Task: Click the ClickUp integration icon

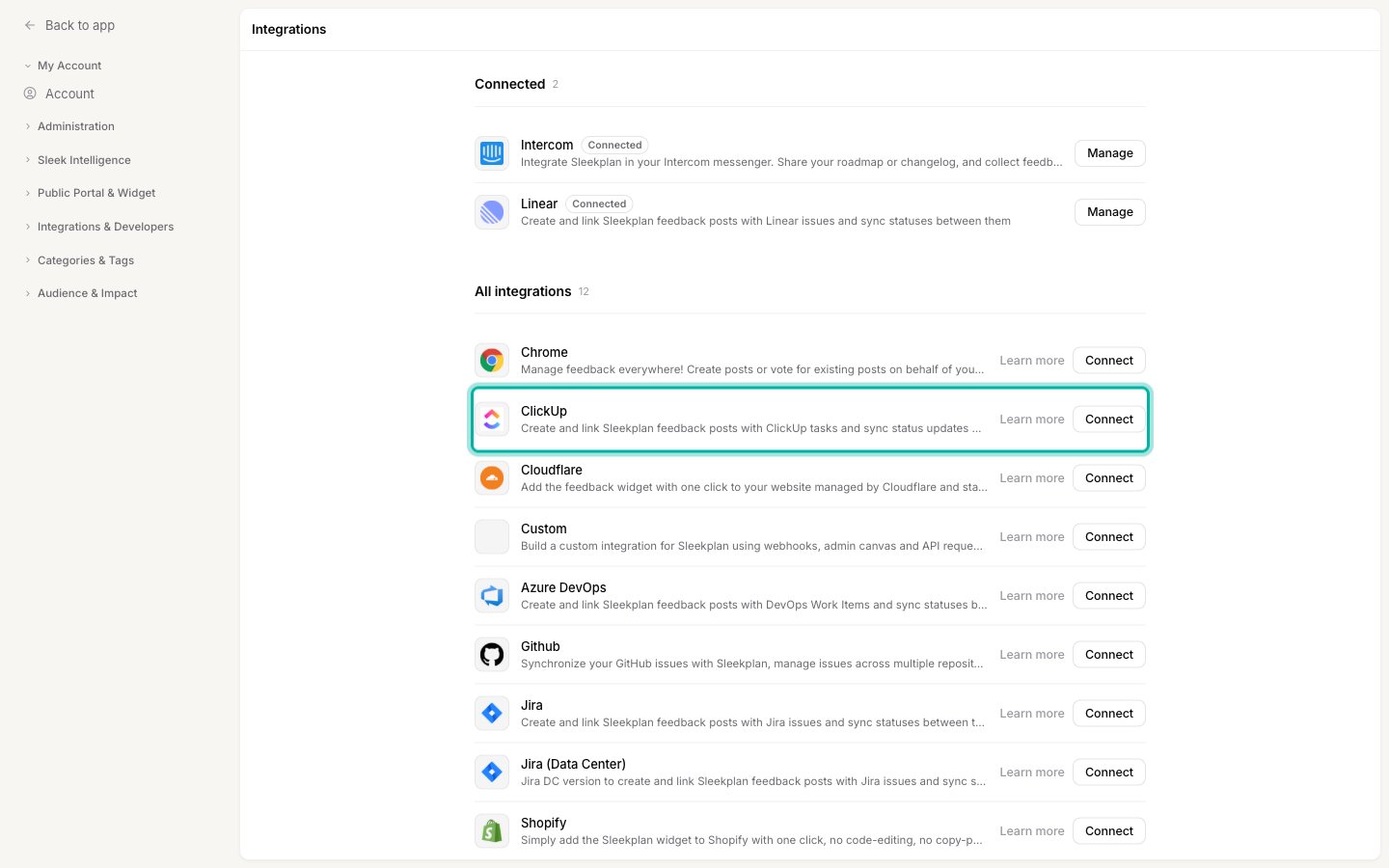Action: [492, 420]
